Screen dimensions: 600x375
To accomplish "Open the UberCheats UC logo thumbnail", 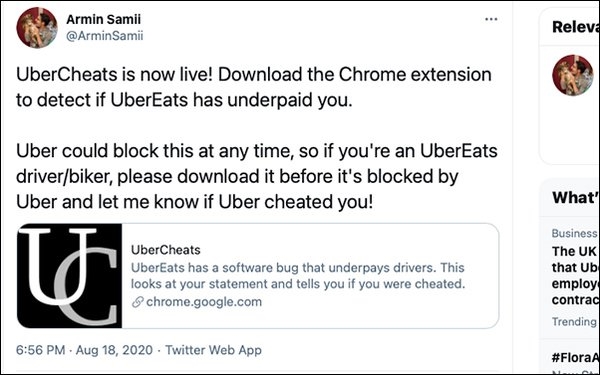I will (70, 276).
